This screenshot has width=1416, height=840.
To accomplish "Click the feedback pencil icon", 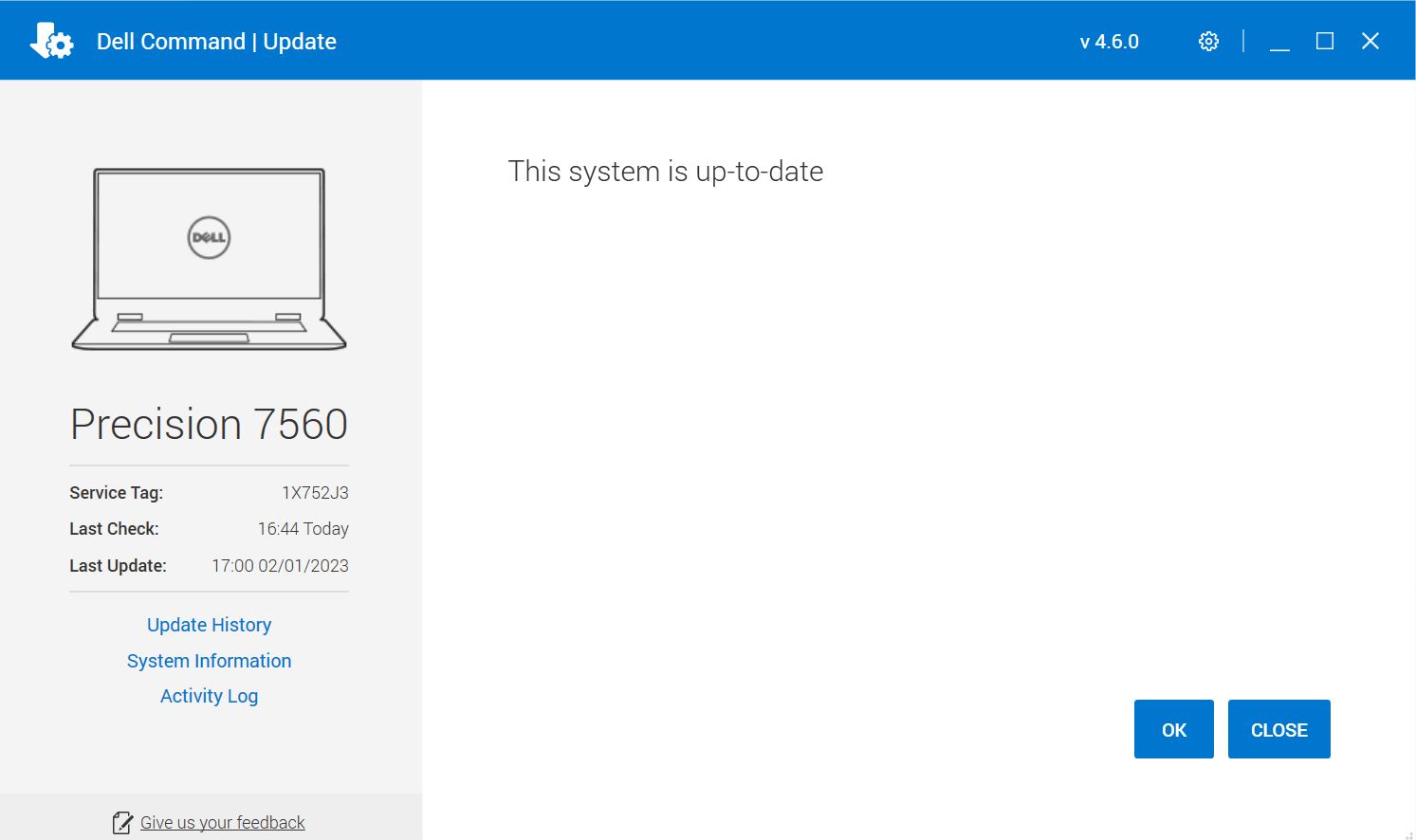I will point(122,823).
